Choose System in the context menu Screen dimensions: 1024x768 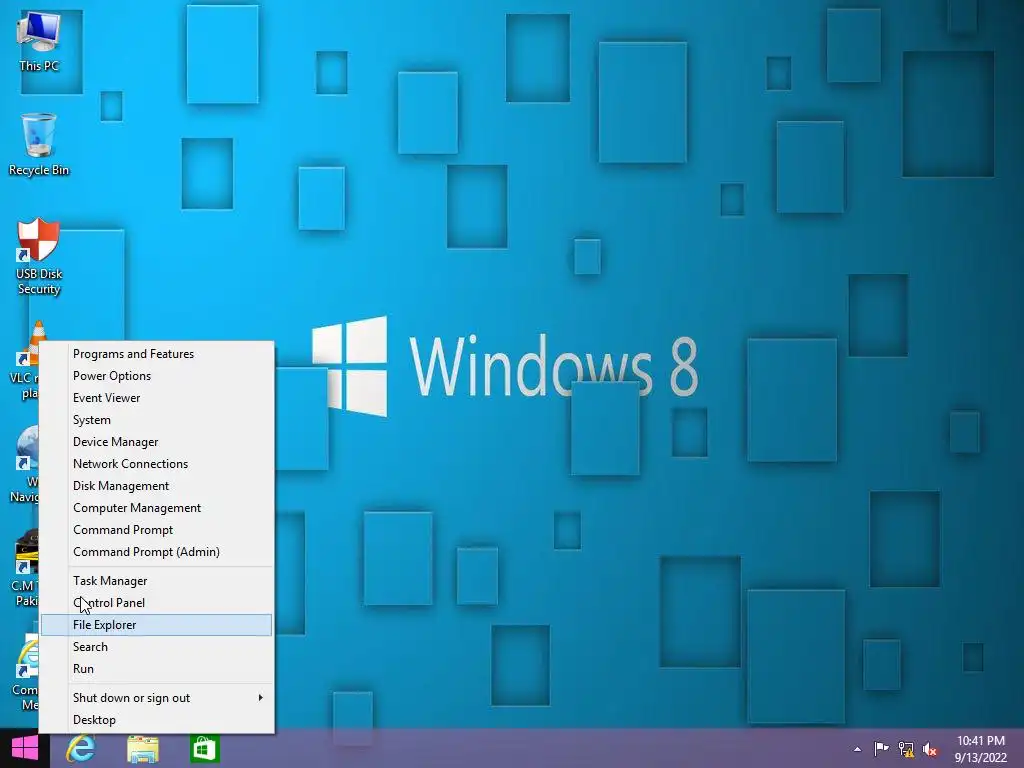[157, 420]
